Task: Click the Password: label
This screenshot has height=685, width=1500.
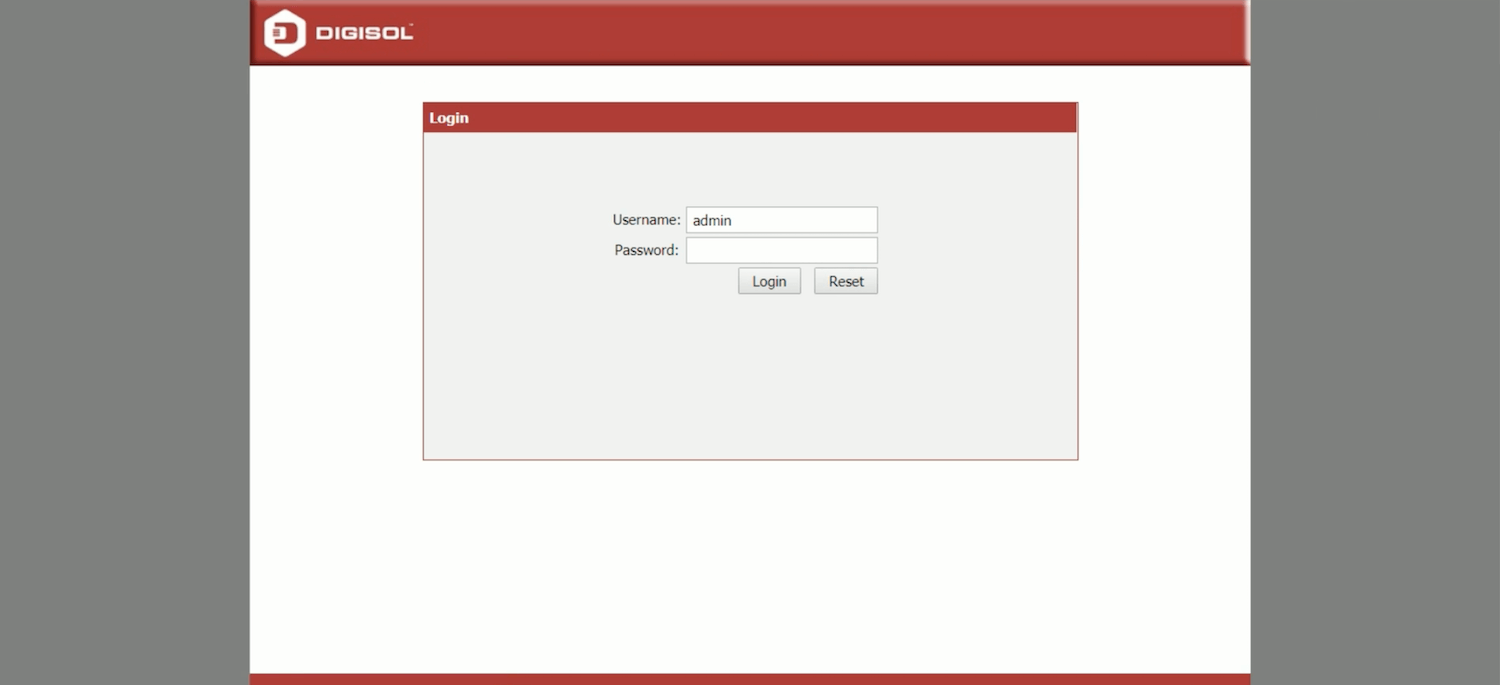Action: click(x=646, y=250)
